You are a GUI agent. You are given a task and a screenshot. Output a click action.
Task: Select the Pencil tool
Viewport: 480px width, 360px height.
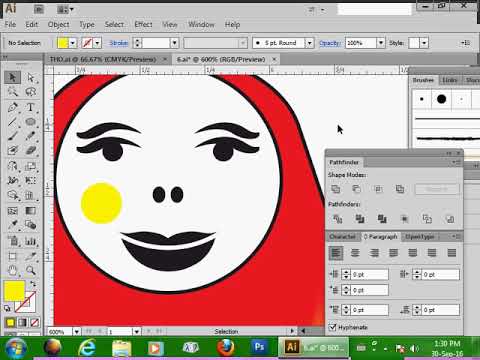coord(31,136)
